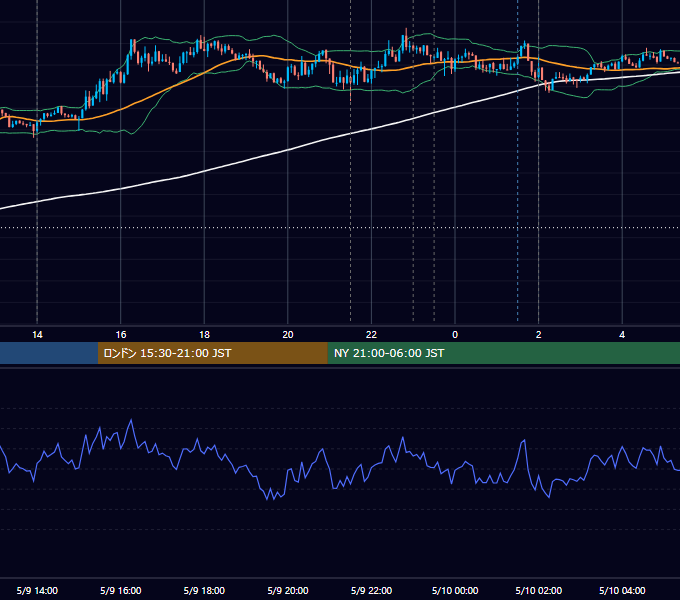The height and width of the screenshot is (600, 680).
Task: Click the 5/9 18:00 date label
Action: coord(204,590)
